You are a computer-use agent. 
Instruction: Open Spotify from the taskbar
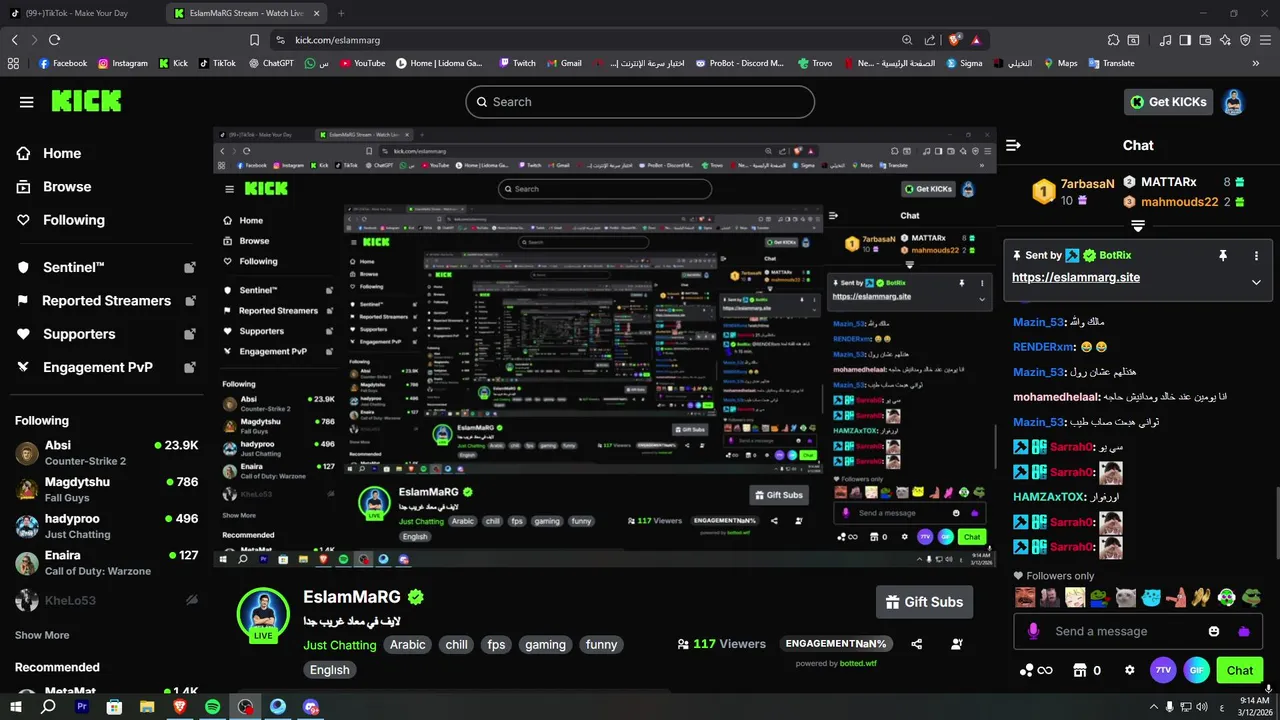pyautogui.click(x=213, y=706)
